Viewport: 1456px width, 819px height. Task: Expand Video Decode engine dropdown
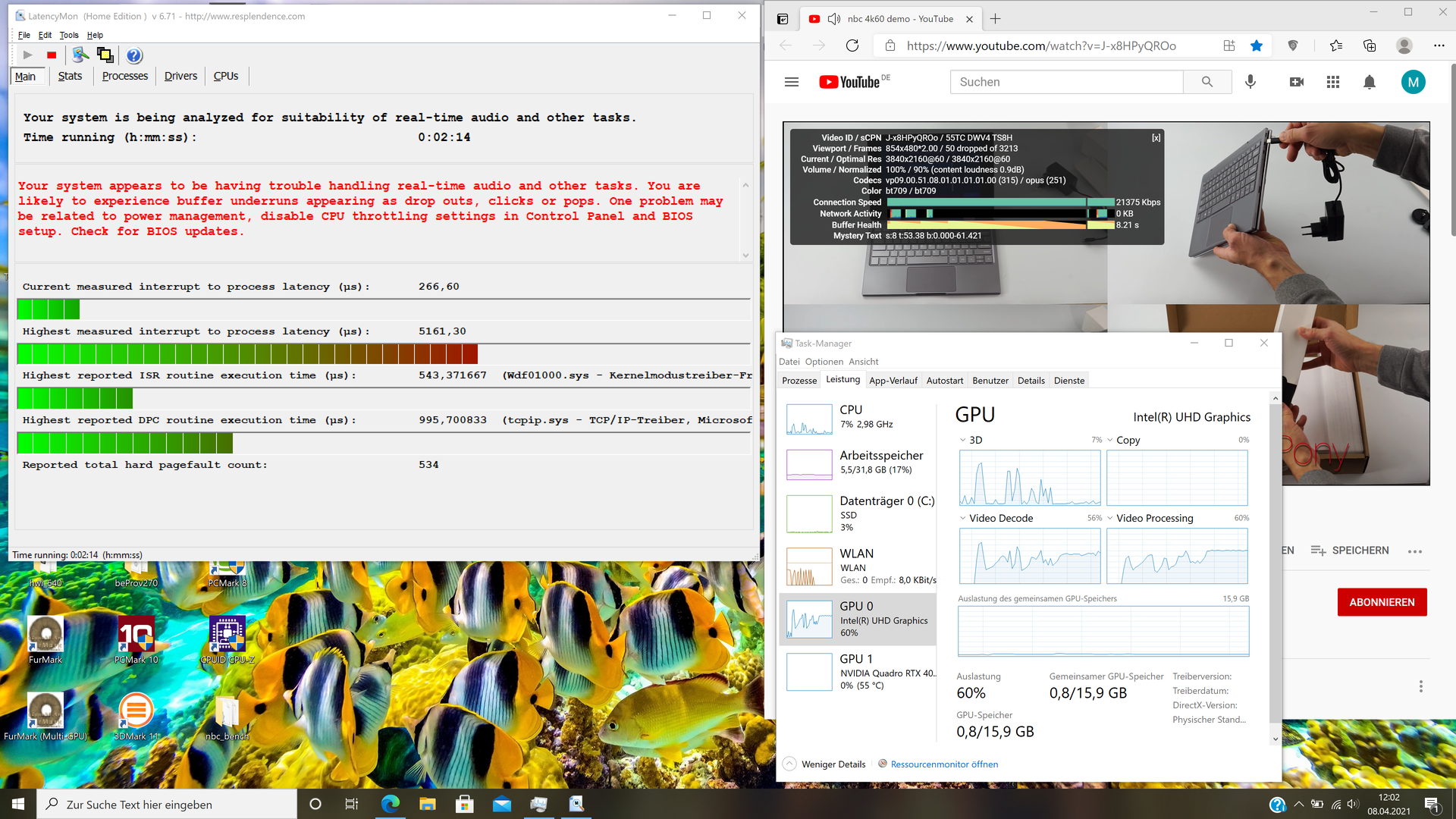point(963,519)
